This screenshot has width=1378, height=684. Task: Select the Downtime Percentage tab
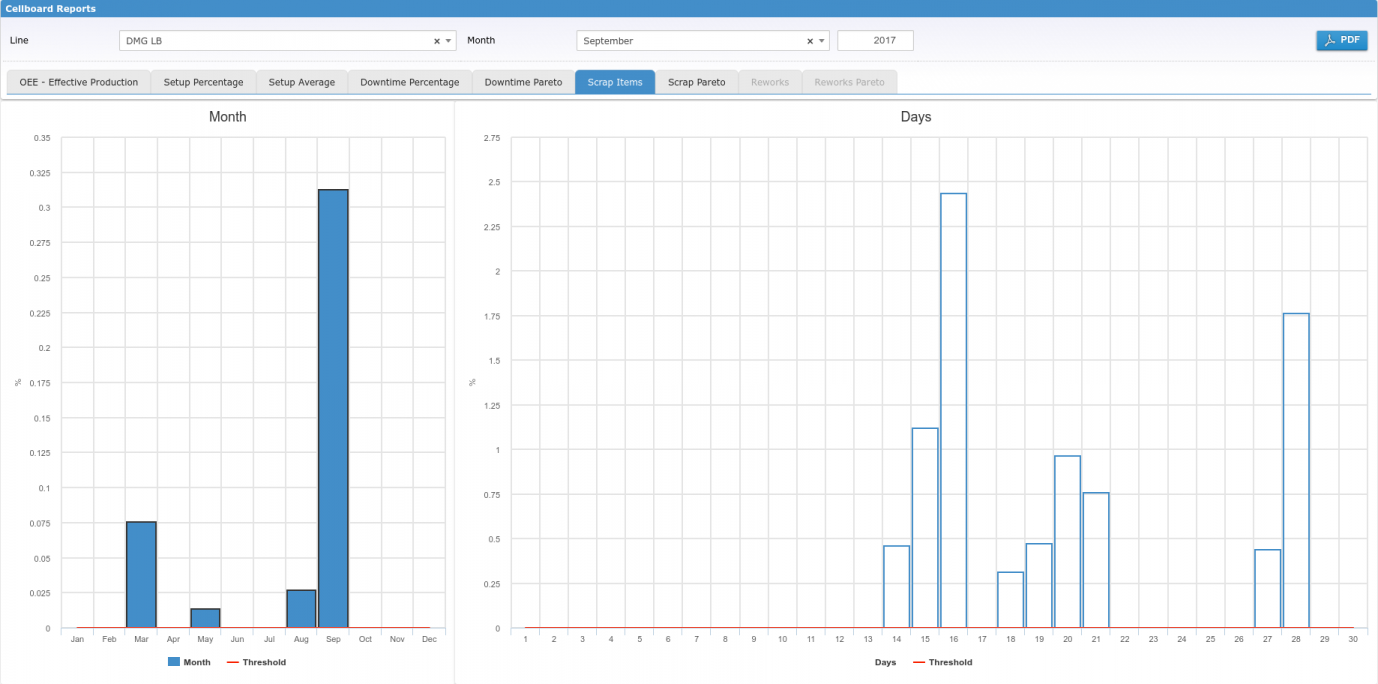coord(409,82)
